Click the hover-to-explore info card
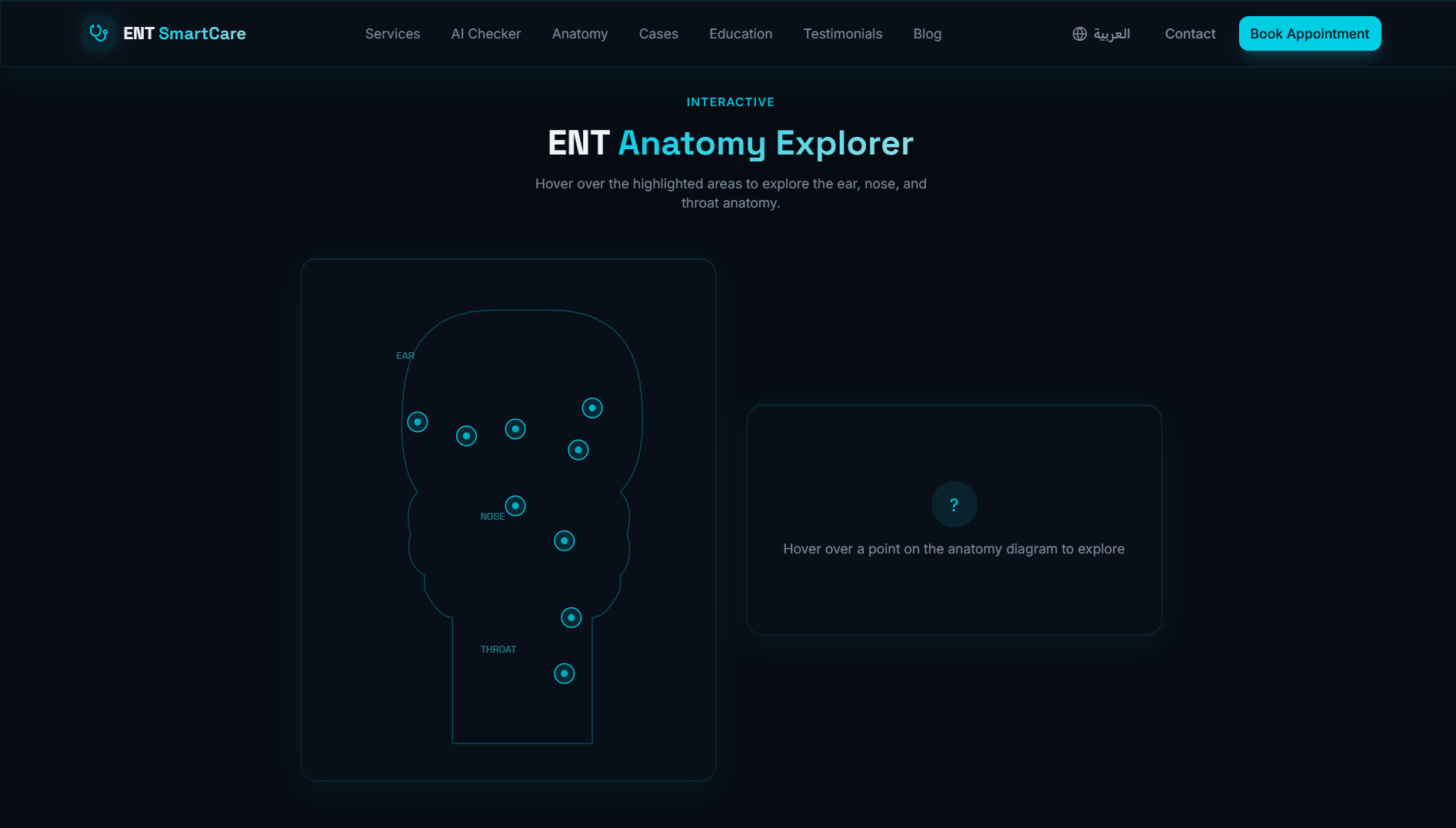 954,584
